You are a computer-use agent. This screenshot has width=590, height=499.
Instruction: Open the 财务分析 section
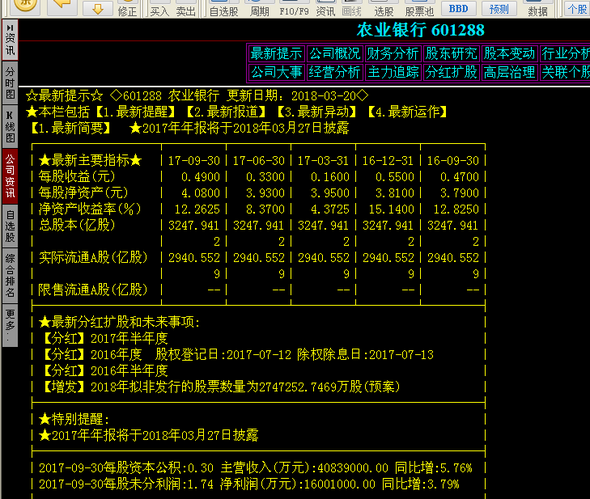[x=393, y=53]
